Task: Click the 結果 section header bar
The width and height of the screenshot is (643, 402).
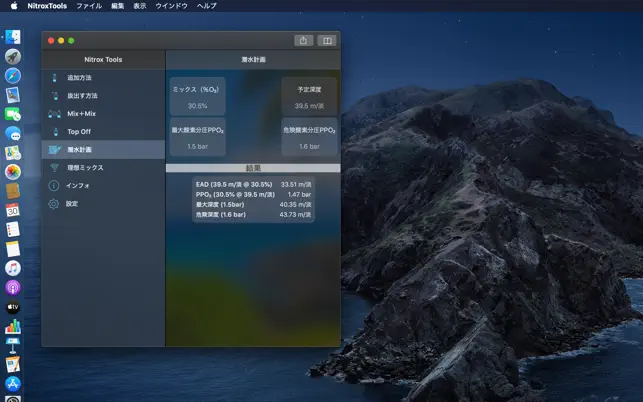Action: pos(253,168)
